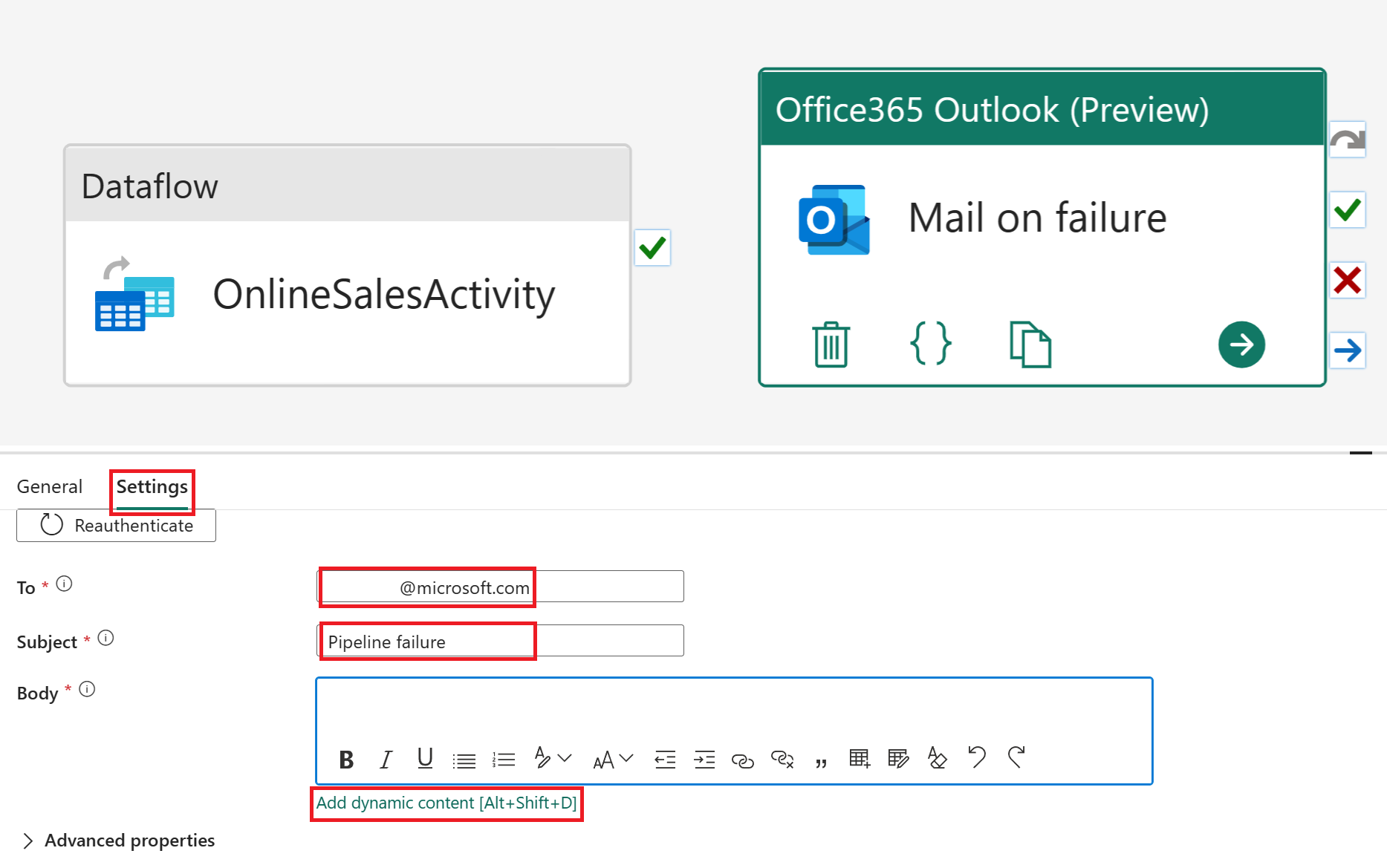Toggle underline formatting in the body editor
This screenshot has height=868, width=1387.
[424, 759]
